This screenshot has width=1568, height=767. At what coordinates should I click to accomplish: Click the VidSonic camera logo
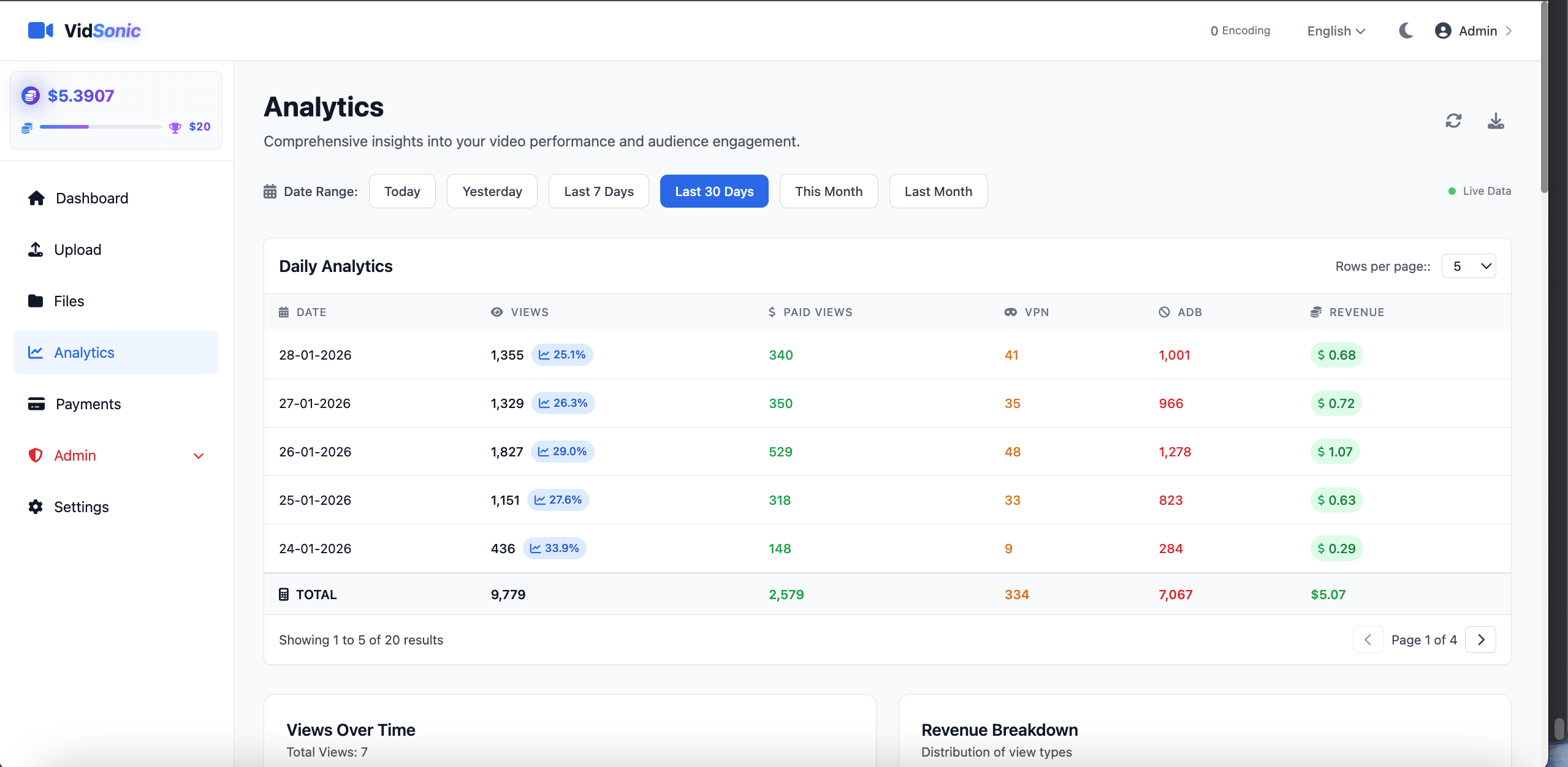[40, 30]
